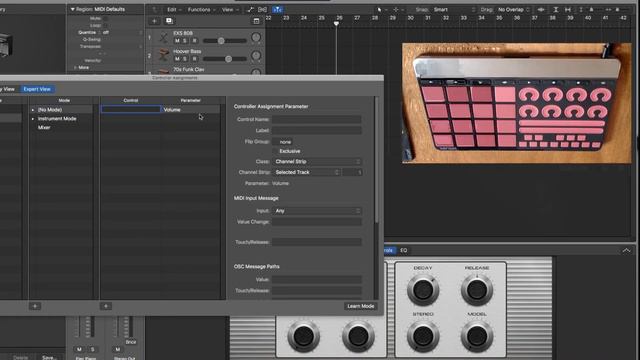
Task: Click the Hoover Bass pan knob
Action: pos(256,56)
